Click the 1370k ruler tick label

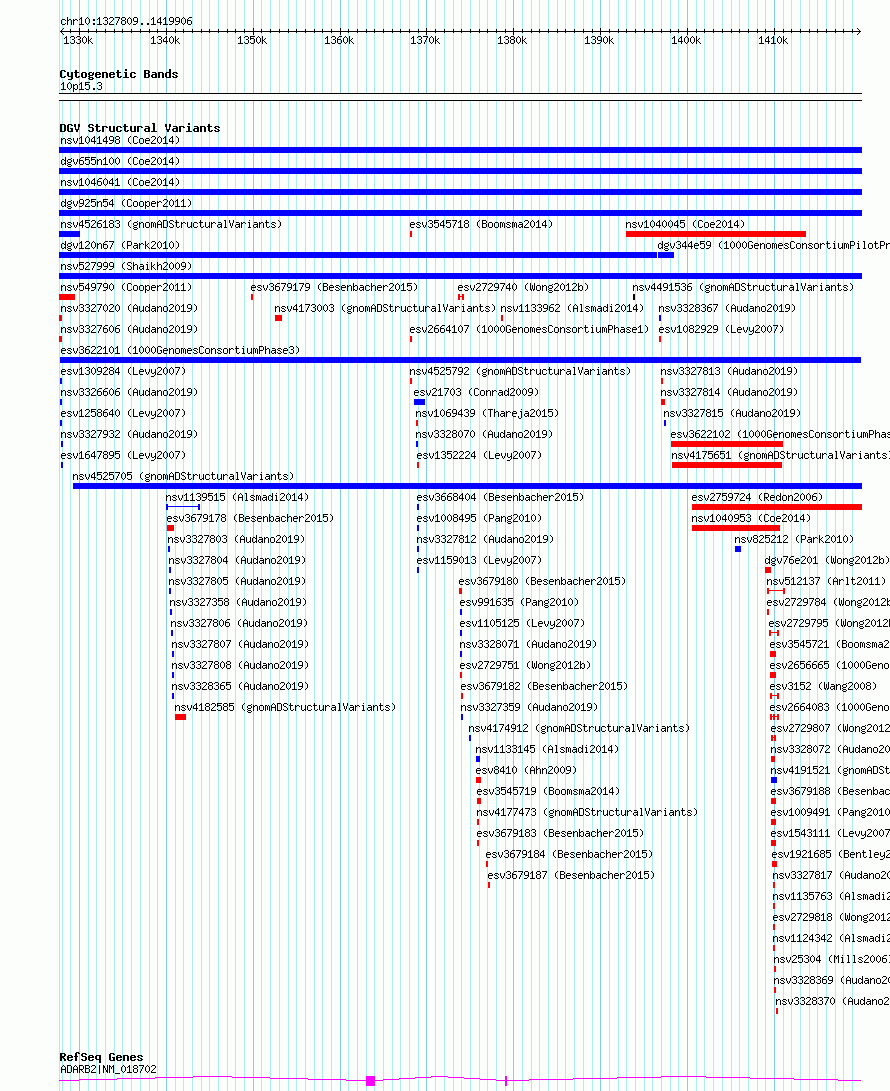[x=425, y=40]
